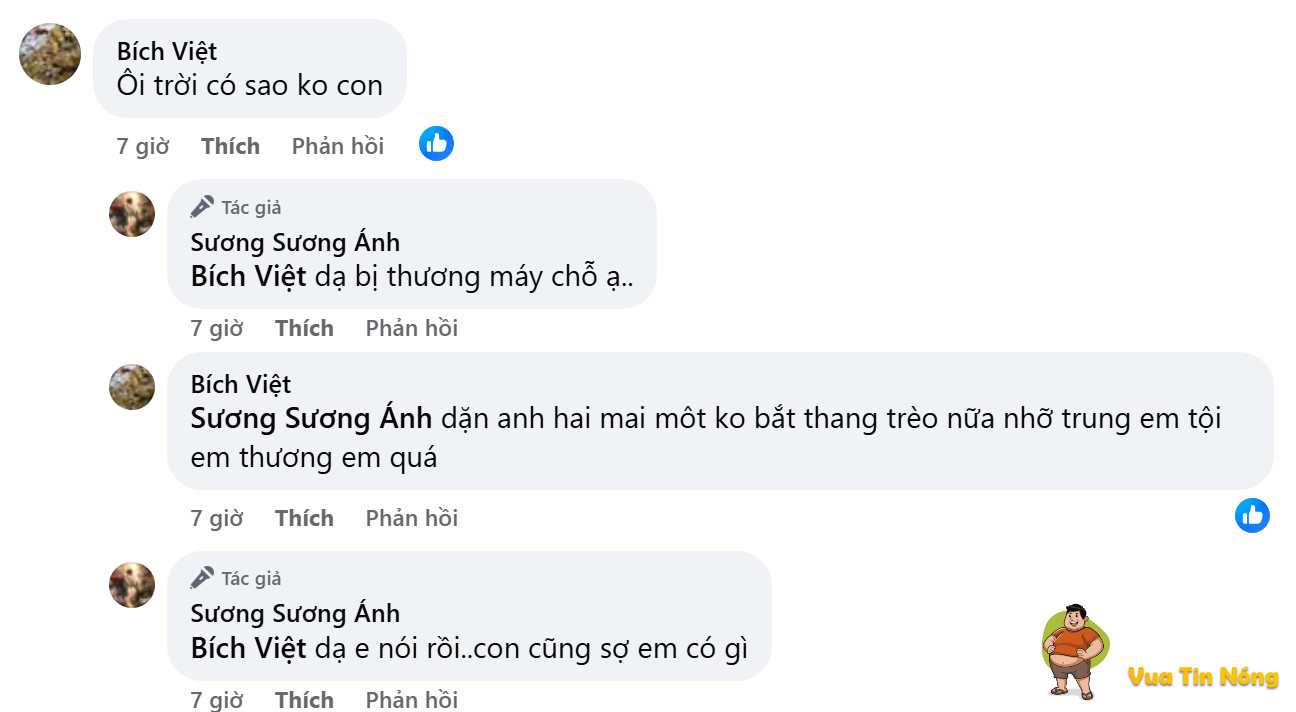Reply to Bích Việt's "dặn anh hai" comment
Viewport: 1296px width, 712px height.
[x=412, y=518]
